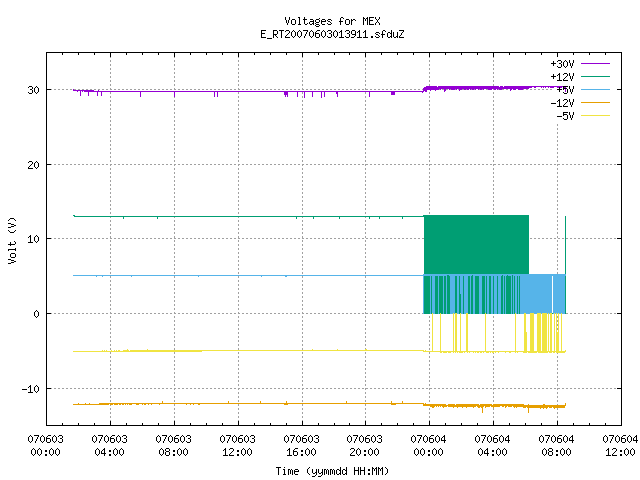Click the x-axis tick 070603 12:00
Viewport: 640px width, 480px height.
pos(238,446)
